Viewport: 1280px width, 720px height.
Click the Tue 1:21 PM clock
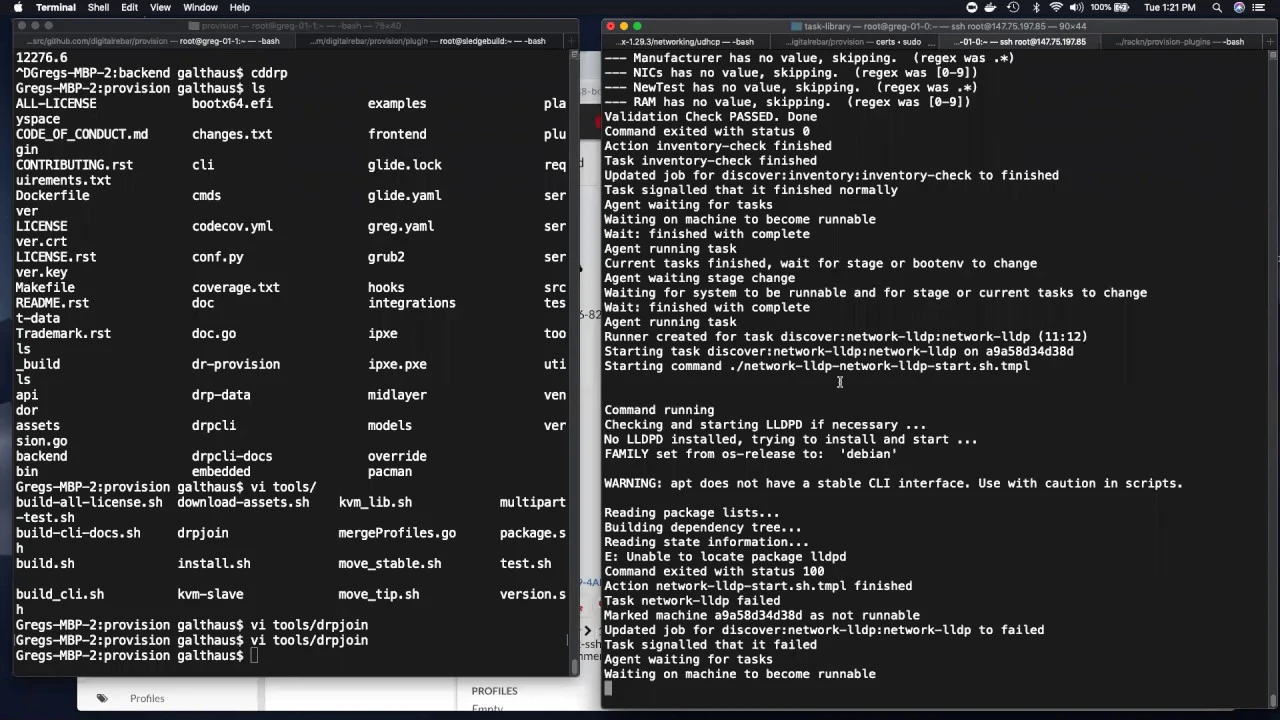[1171, 7]
